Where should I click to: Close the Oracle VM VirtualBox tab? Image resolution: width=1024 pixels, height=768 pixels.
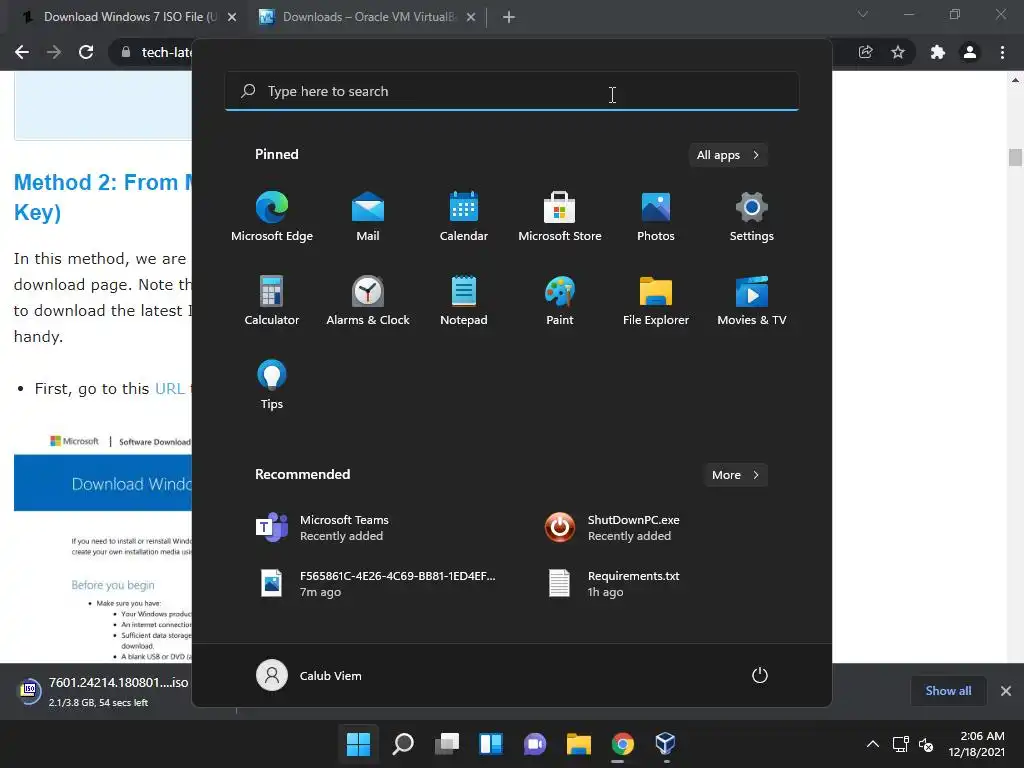tap(471, 17)
